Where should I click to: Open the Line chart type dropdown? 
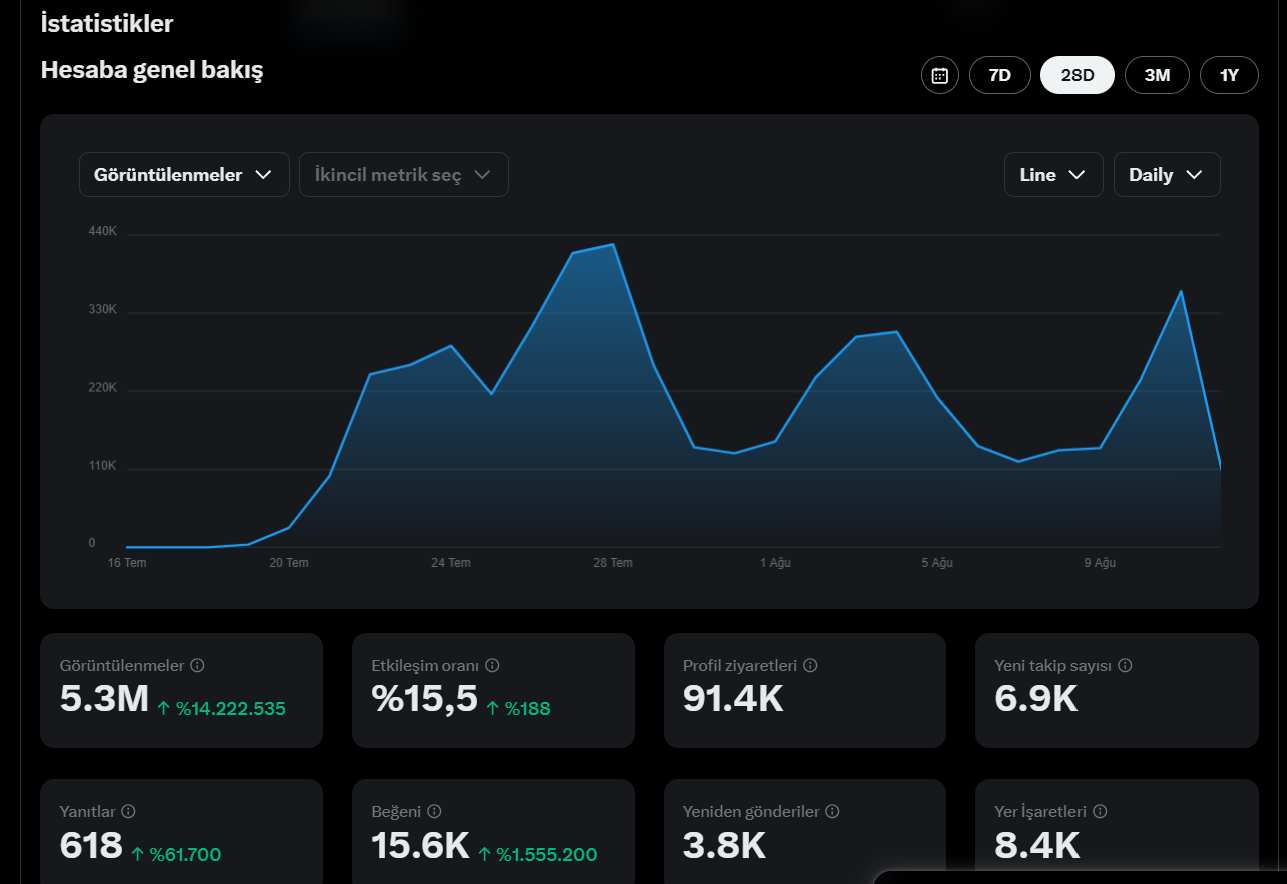(x=1054, y=175)
